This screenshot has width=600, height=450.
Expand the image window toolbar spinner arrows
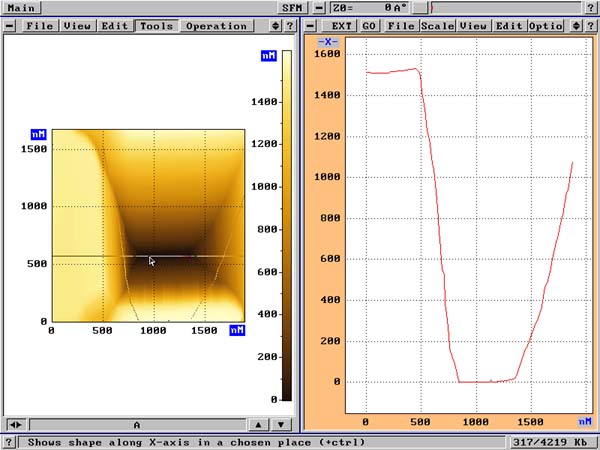pos(274,25)
